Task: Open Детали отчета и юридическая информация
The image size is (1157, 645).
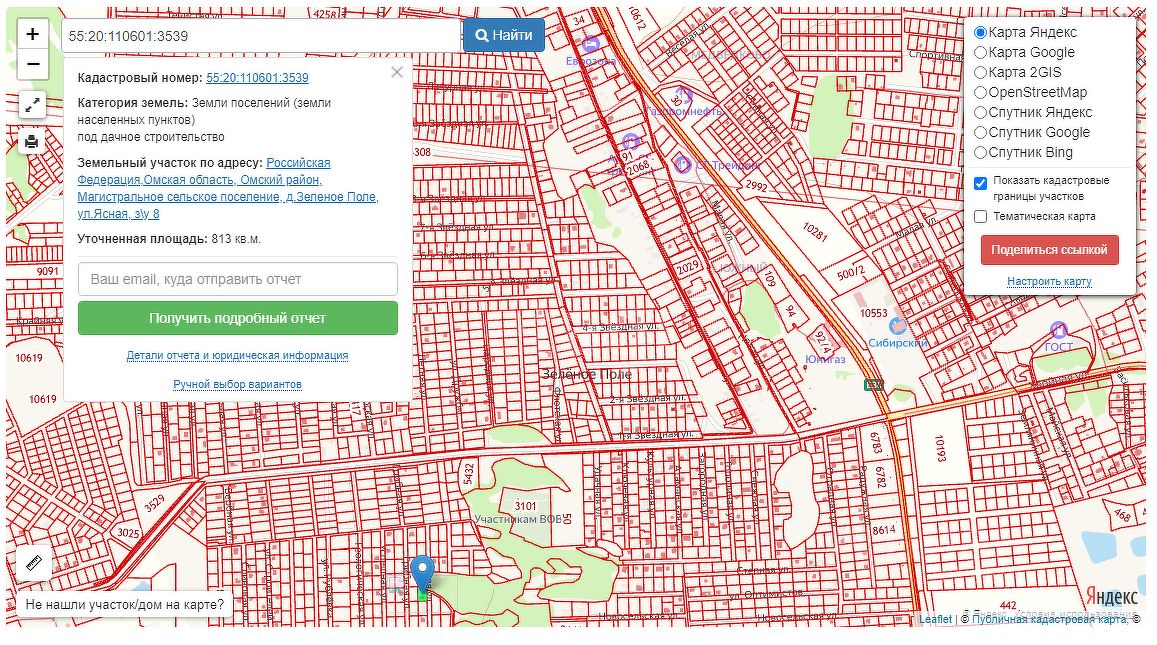Action: pyautogui.click(x=238, y=355)
